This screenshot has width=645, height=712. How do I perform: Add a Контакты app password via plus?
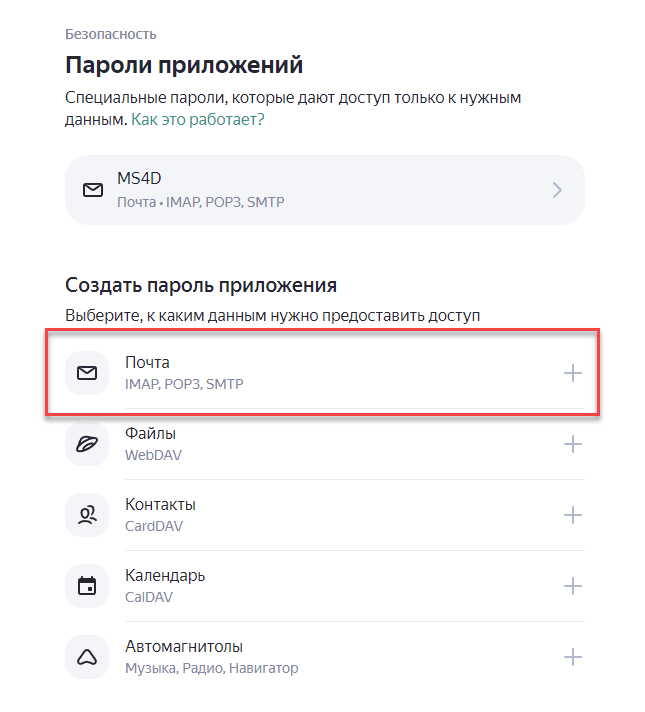572,515
